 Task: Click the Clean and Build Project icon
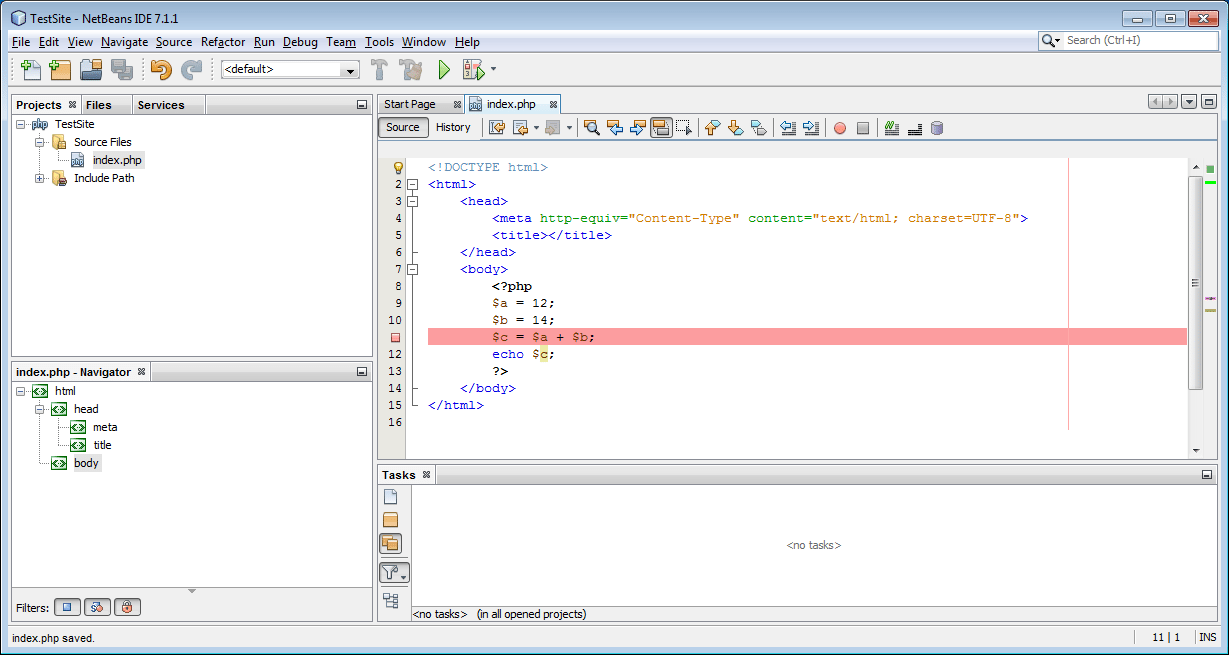pos(411,70)
